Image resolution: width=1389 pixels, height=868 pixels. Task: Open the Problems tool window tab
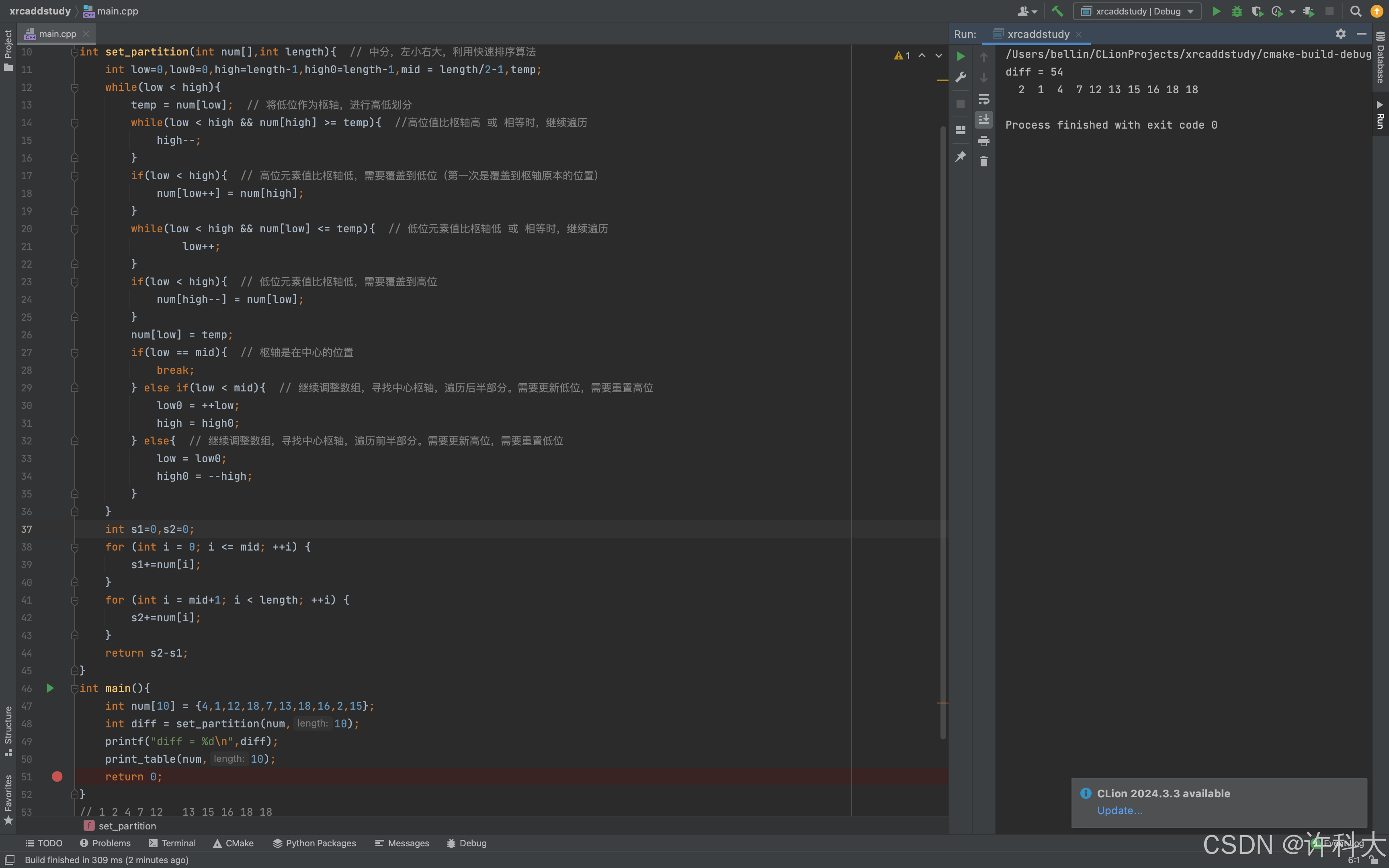[x=105, y=843]
